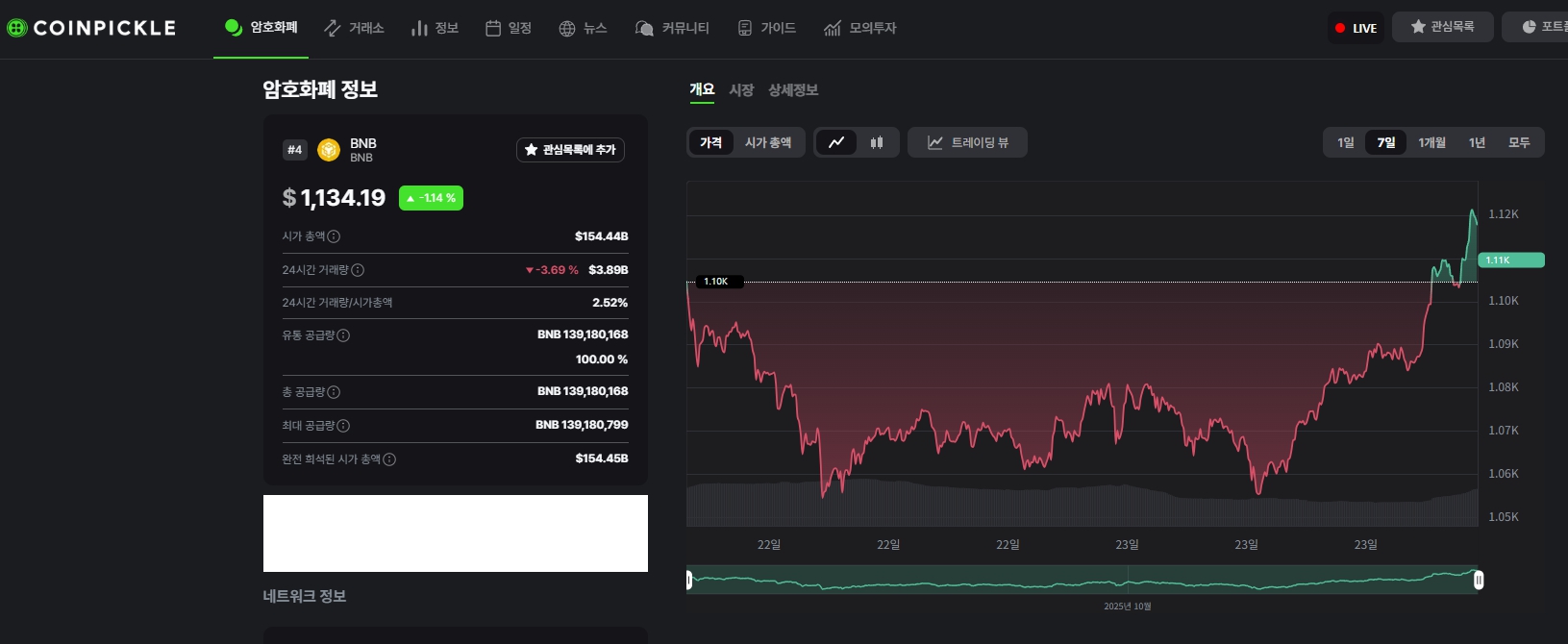This screenshot has width=1568, height=644.
Task: Open the 시장 tab
Action: (741, 89)
